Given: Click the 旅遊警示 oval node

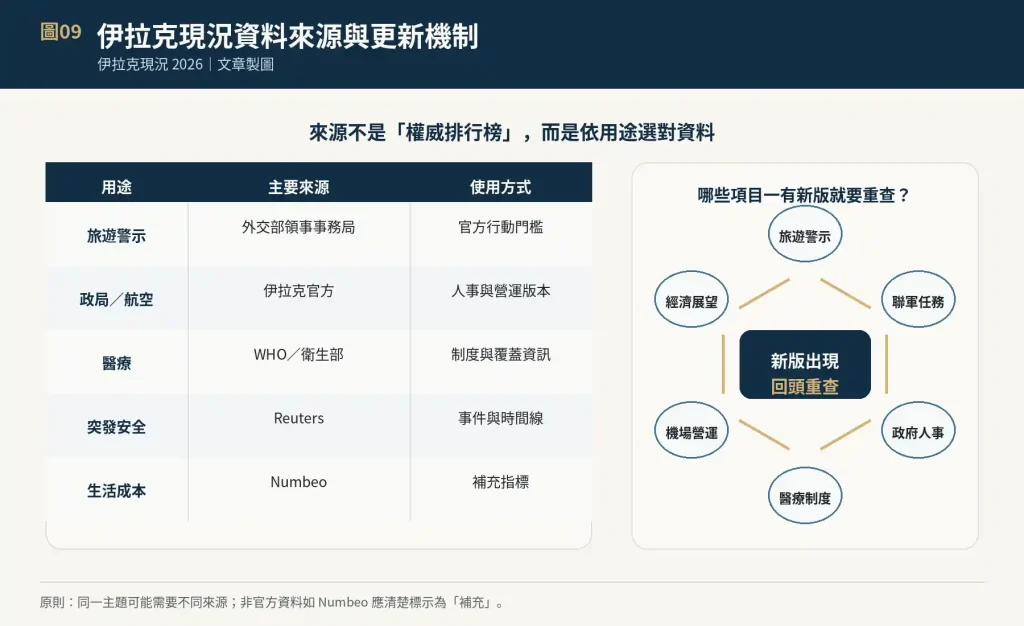Looking at the screenshot, I should coord(805,235).
